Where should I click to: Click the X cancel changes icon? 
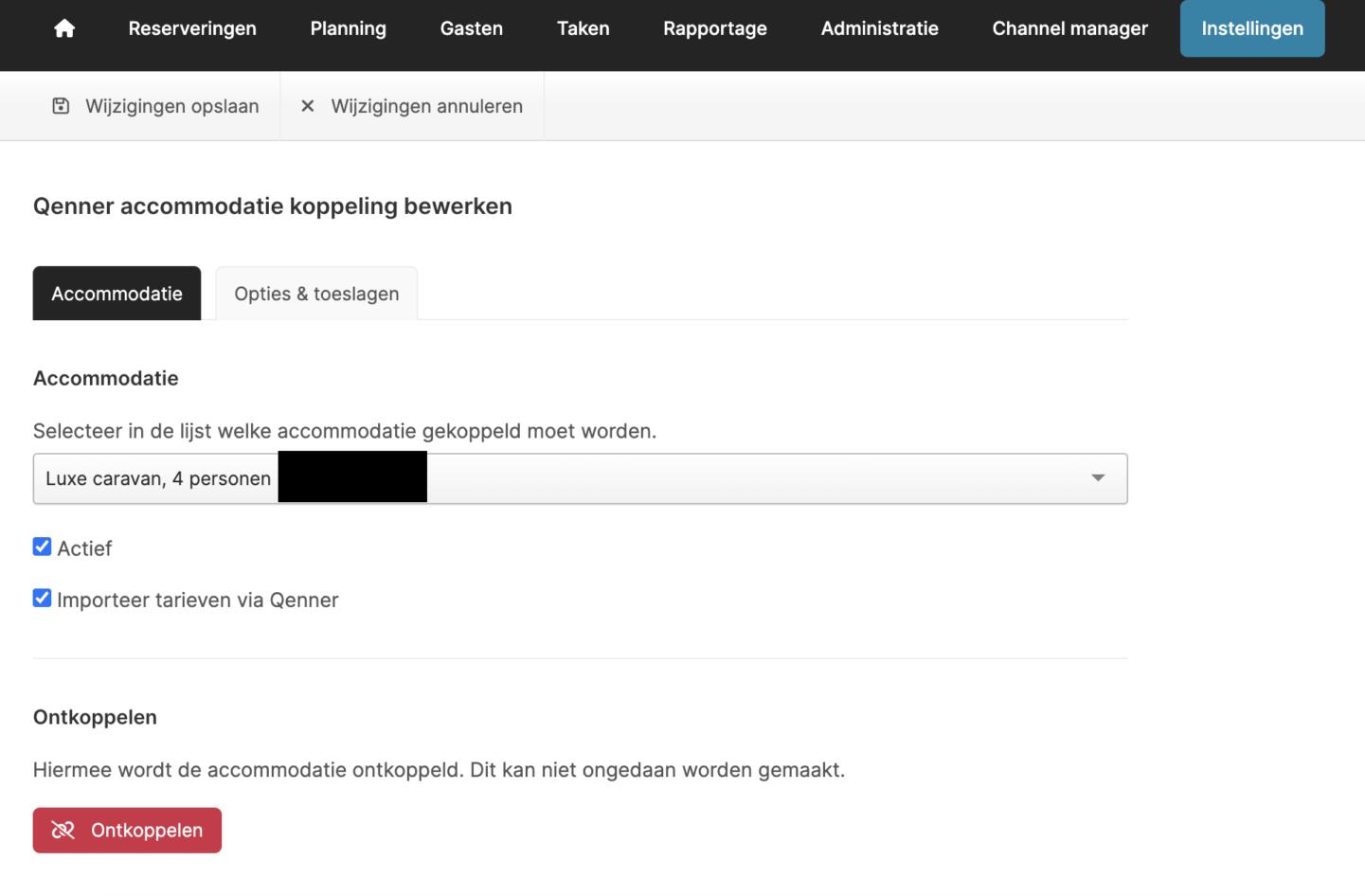click(x=307, y=106)
